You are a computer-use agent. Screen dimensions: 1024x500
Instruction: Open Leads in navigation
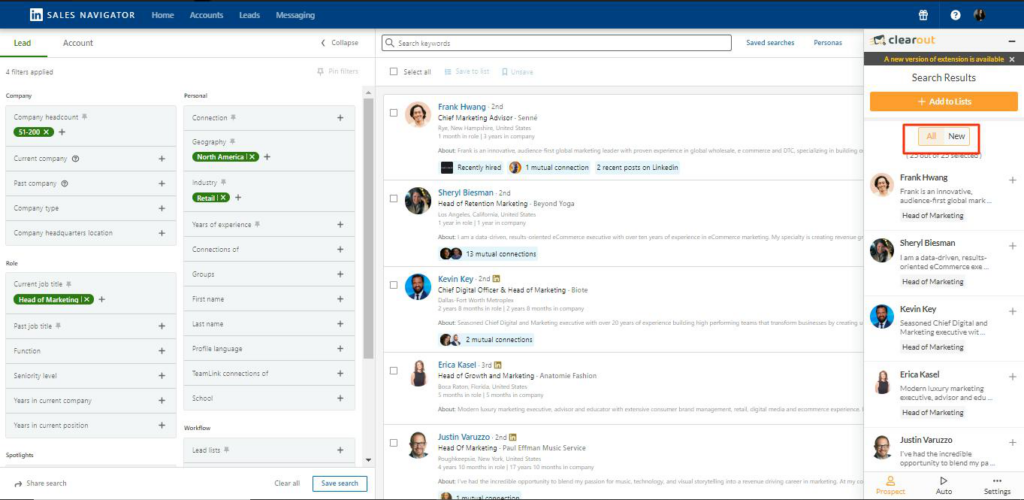coord(249,15)
